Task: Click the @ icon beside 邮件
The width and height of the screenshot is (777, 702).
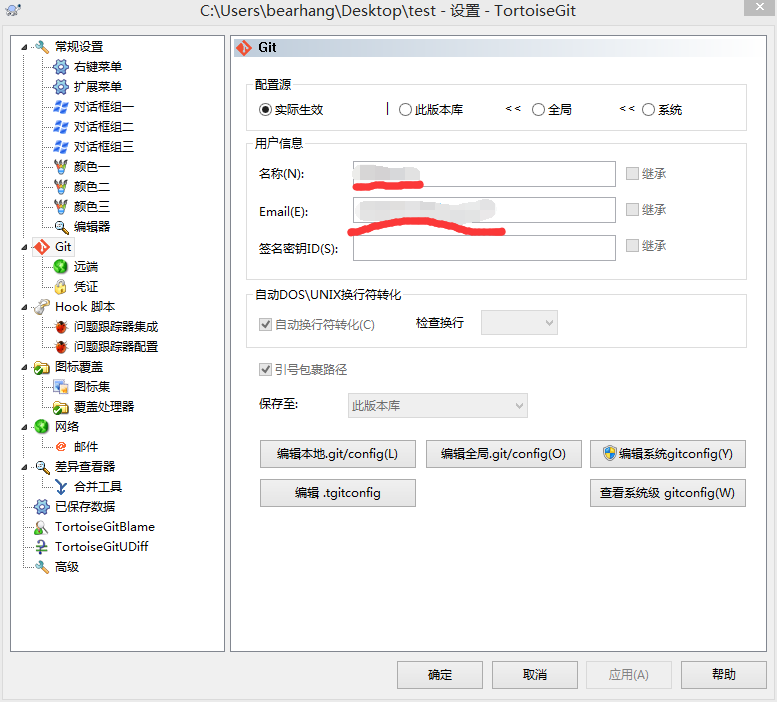Action: pyautogui.click(x=60, y=447)
